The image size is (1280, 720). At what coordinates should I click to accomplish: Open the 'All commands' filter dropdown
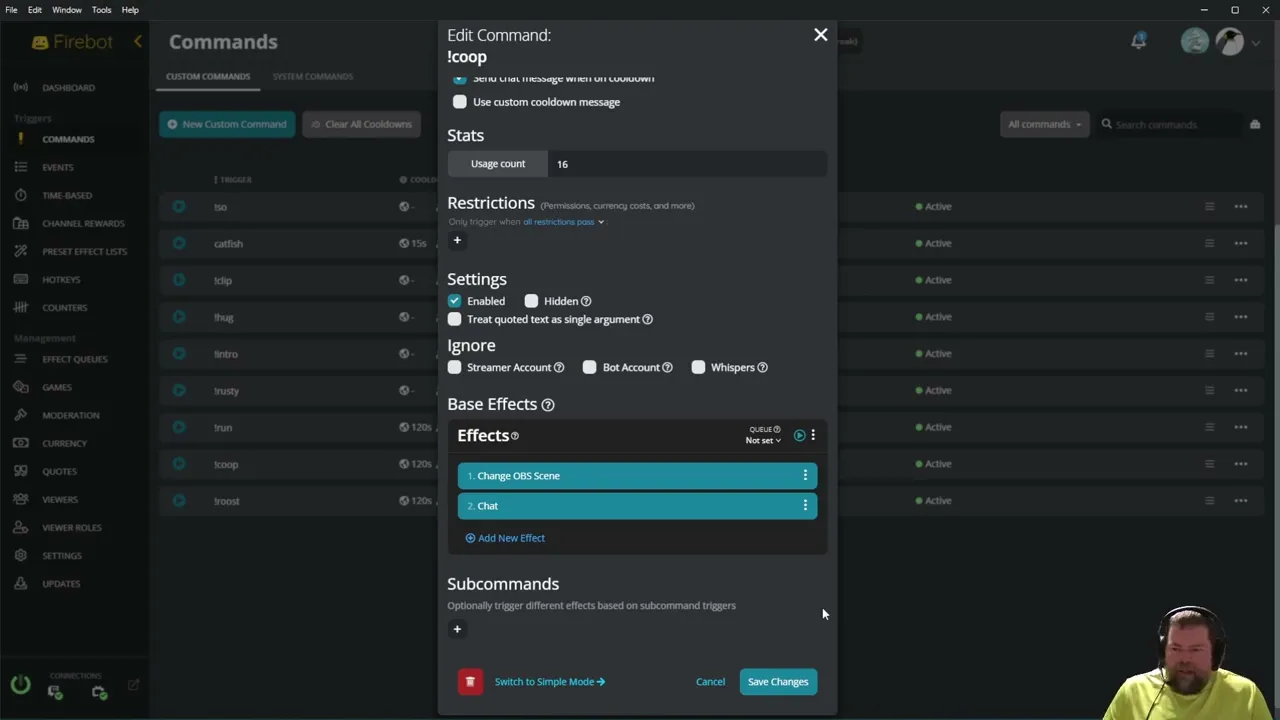1044,124
